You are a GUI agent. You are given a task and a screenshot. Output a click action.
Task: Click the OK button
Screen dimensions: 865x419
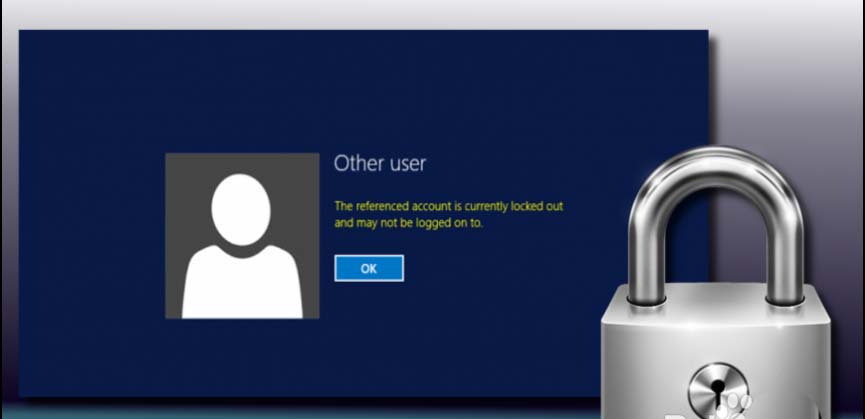pos(368,268)
